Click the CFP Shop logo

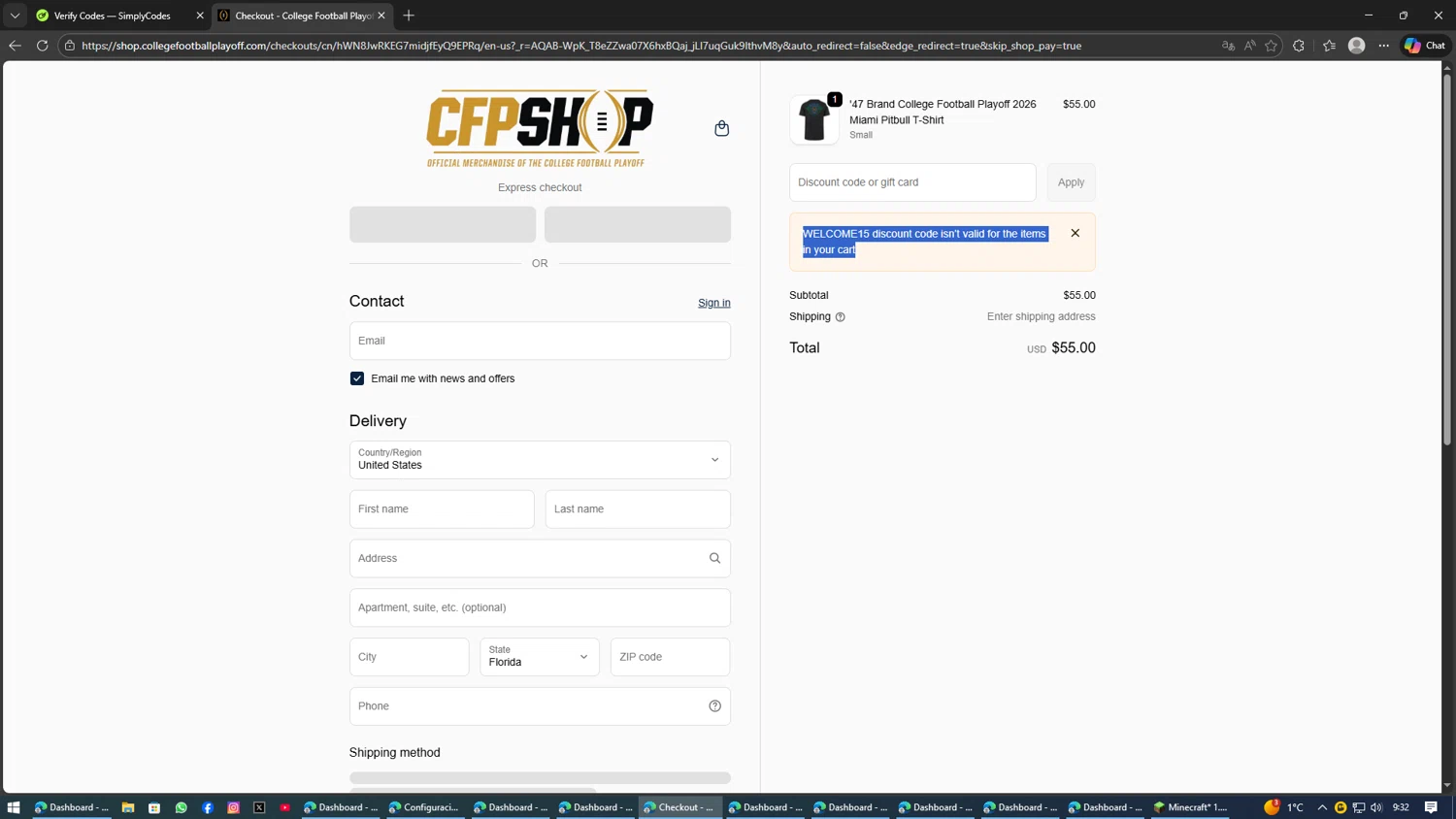coord(540,128)
